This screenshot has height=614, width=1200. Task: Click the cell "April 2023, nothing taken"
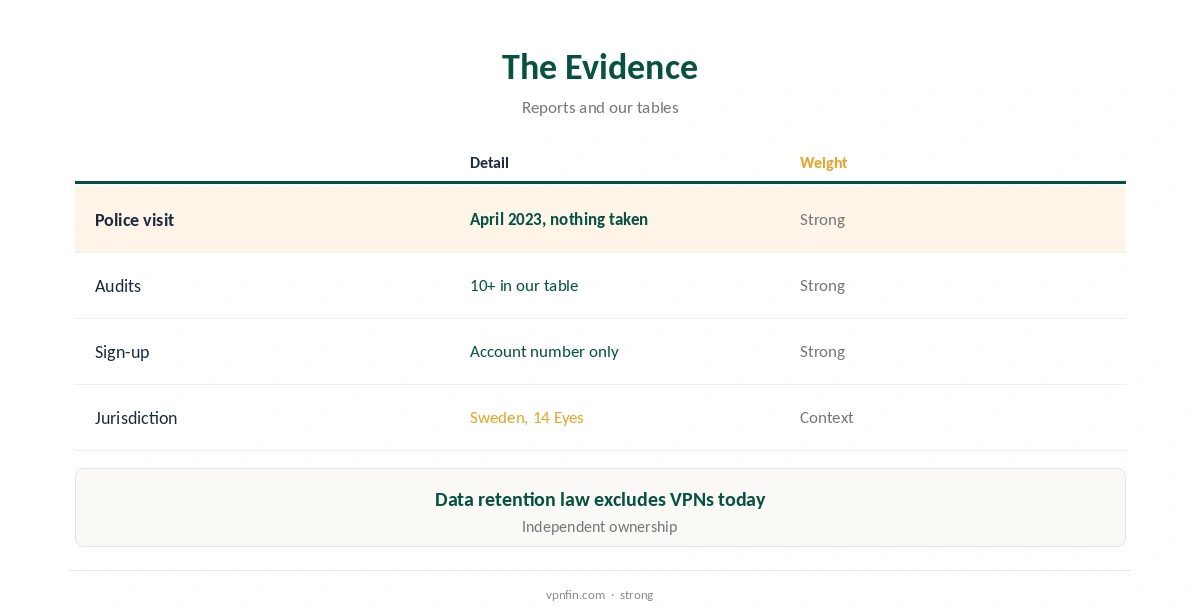(559, 219)
